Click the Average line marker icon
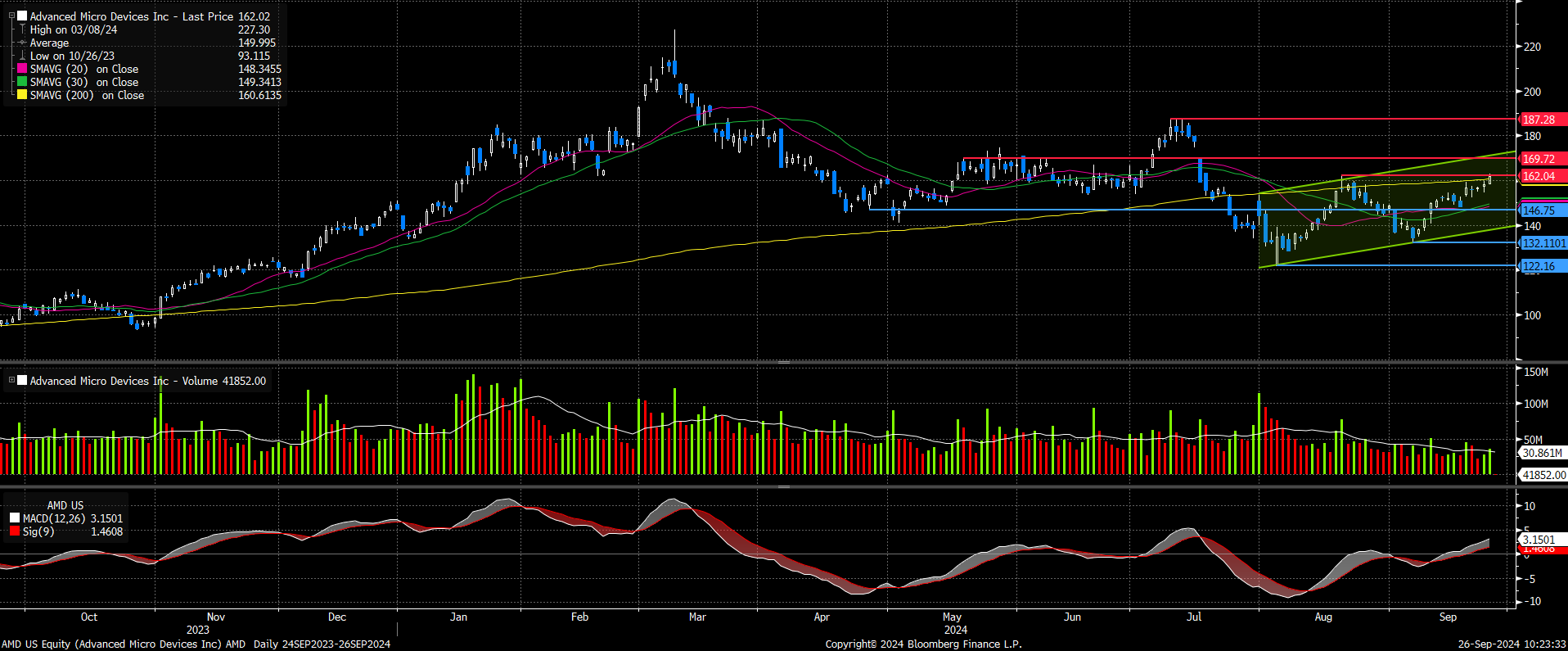The height and width of the screenshot is (651, 1568). coord(22,43)
